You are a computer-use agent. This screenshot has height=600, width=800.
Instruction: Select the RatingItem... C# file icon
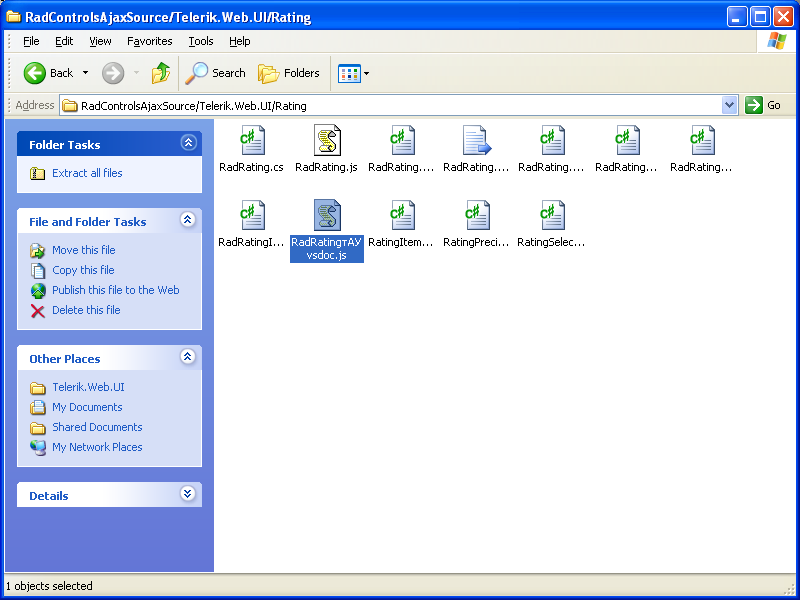[x=403, y=215]
